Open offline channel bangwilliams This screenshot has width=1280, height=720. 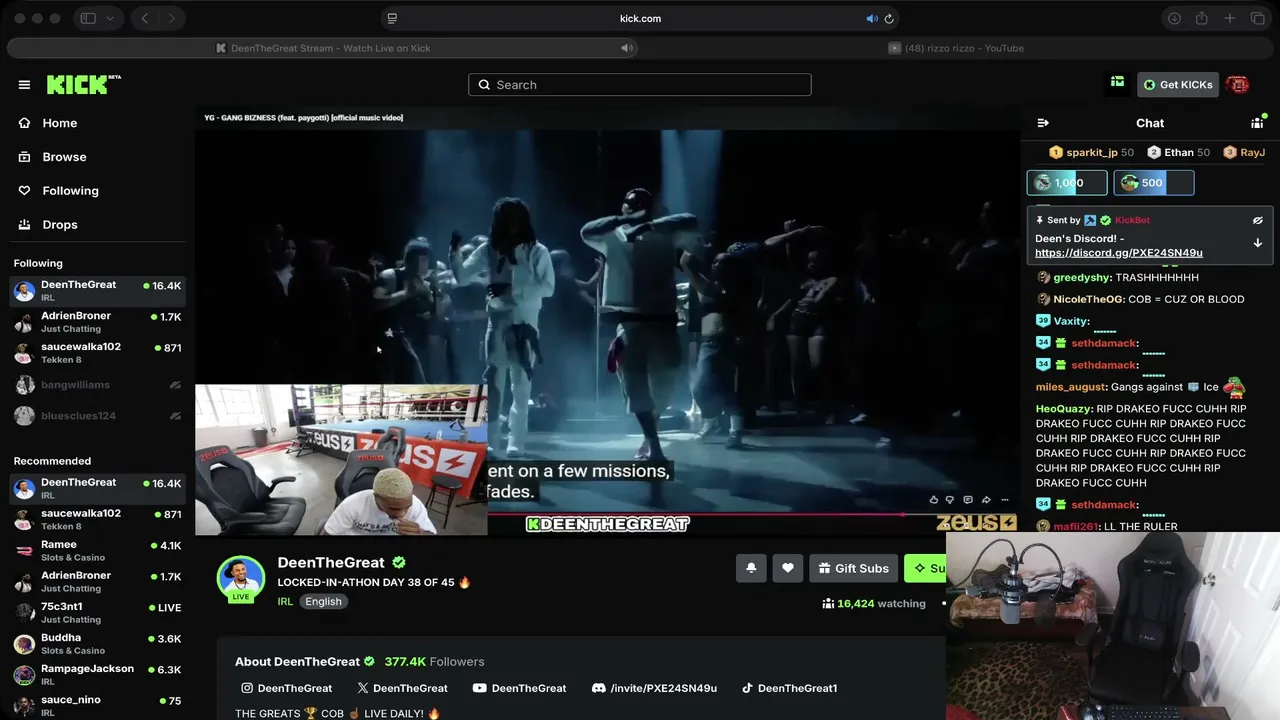97,385
